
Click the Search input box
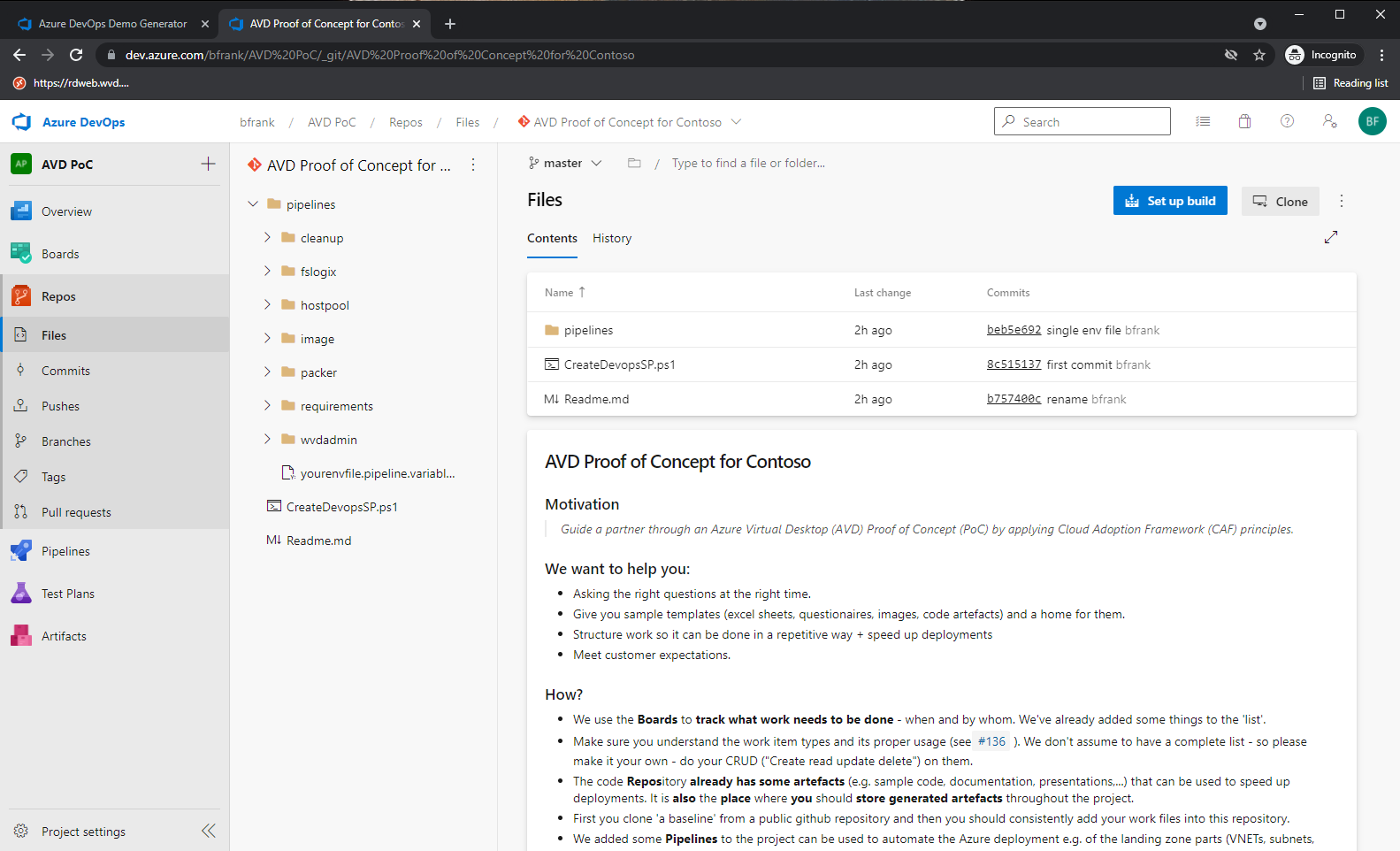1083,121
